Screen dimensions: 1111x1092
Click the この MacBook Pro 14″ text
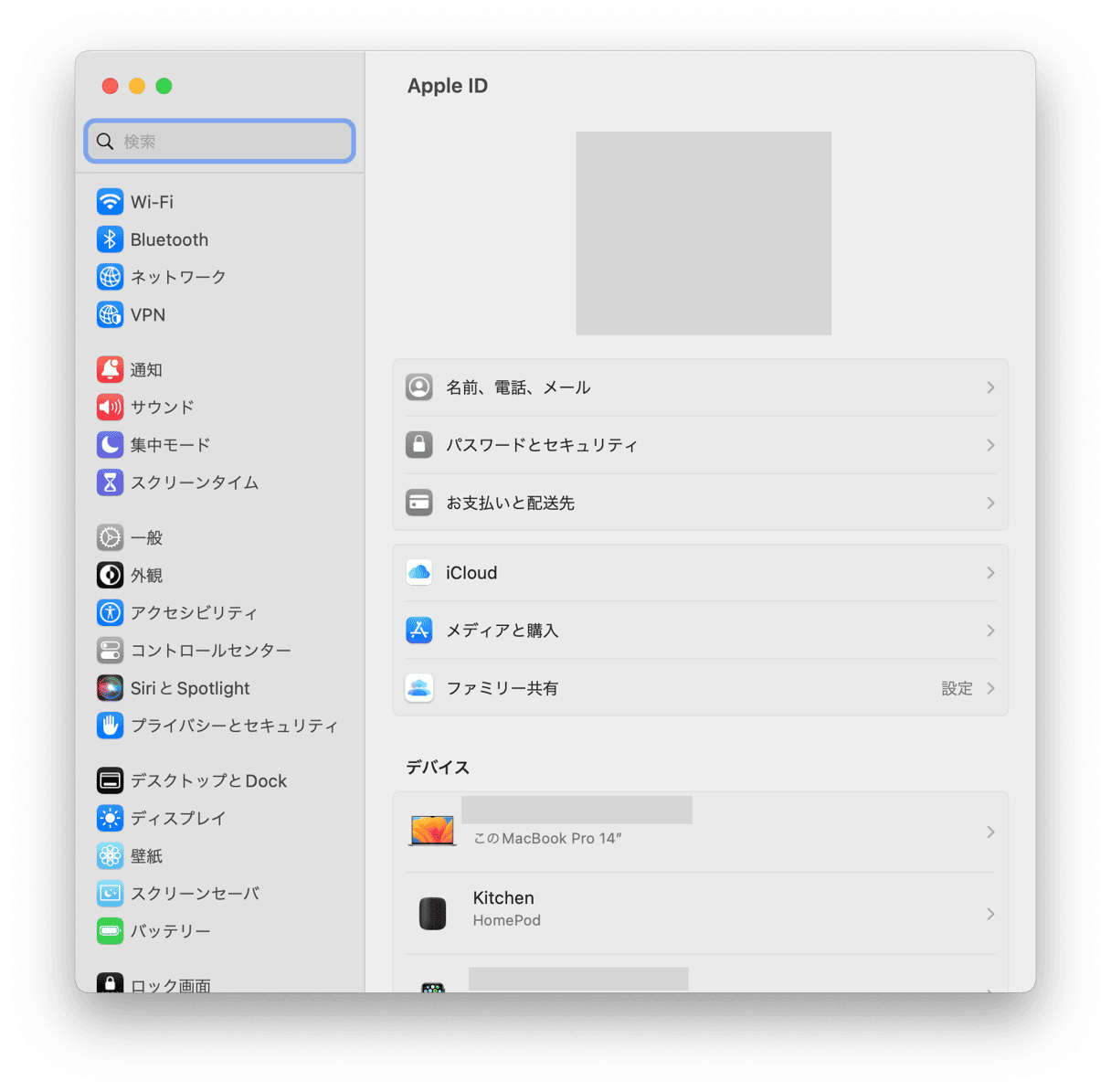pos(547,838)
